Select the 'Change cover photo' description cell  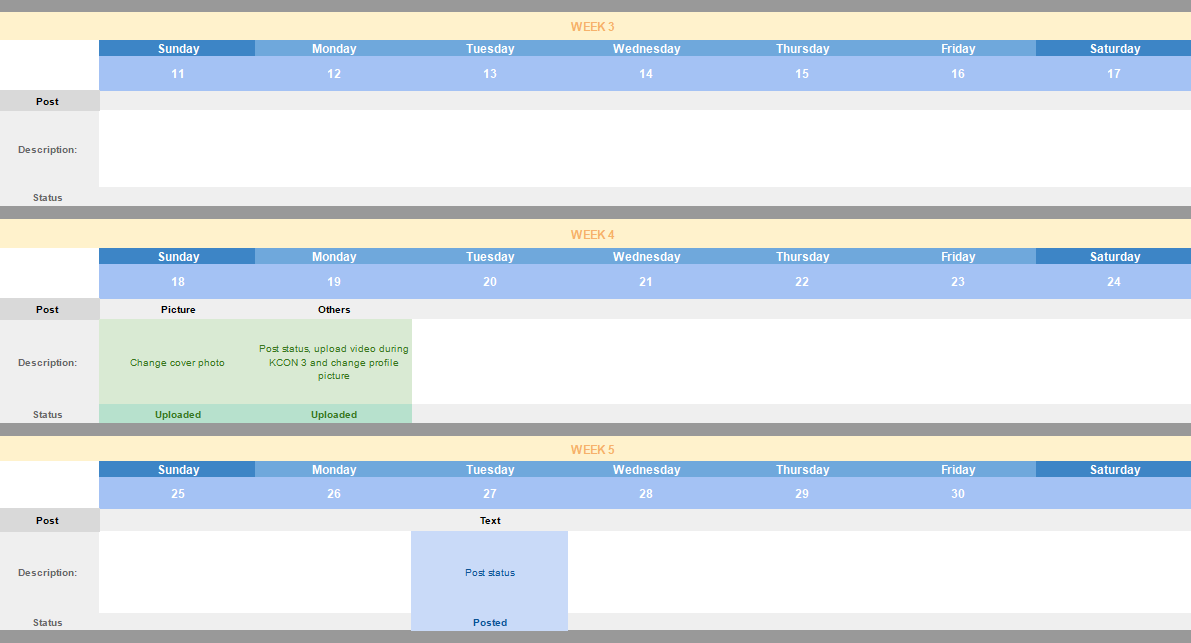178,362
